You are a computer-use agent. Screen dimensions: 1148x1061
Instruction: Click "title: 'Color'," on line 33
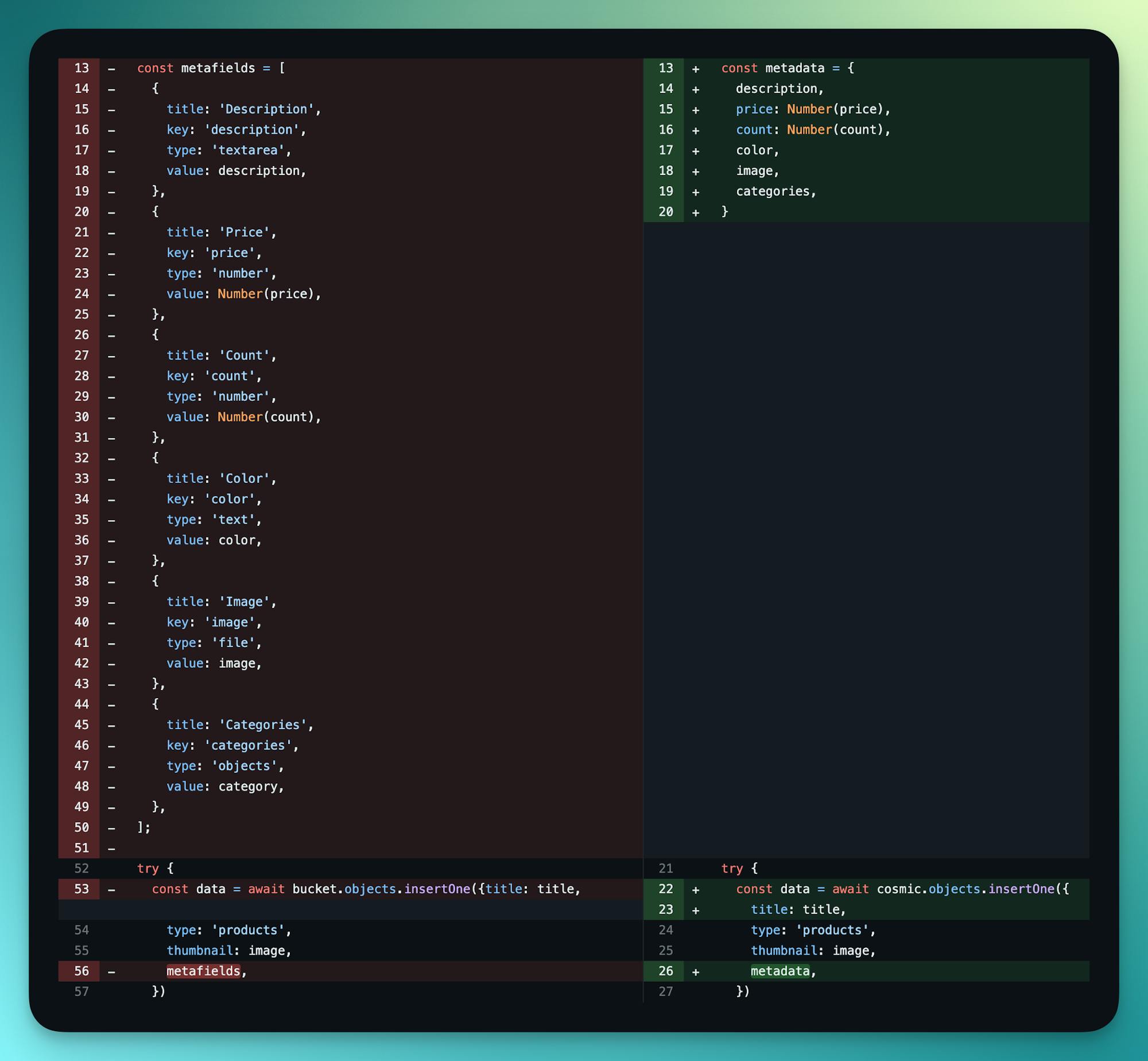222,478
